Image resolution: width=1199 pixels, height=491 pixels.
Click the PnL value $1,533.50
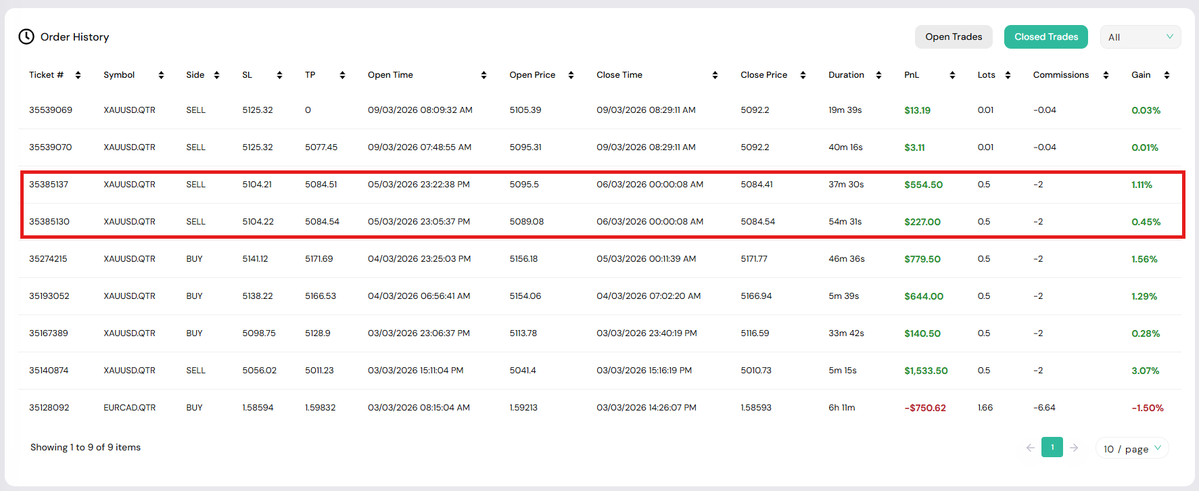click(x=926, y=370)
